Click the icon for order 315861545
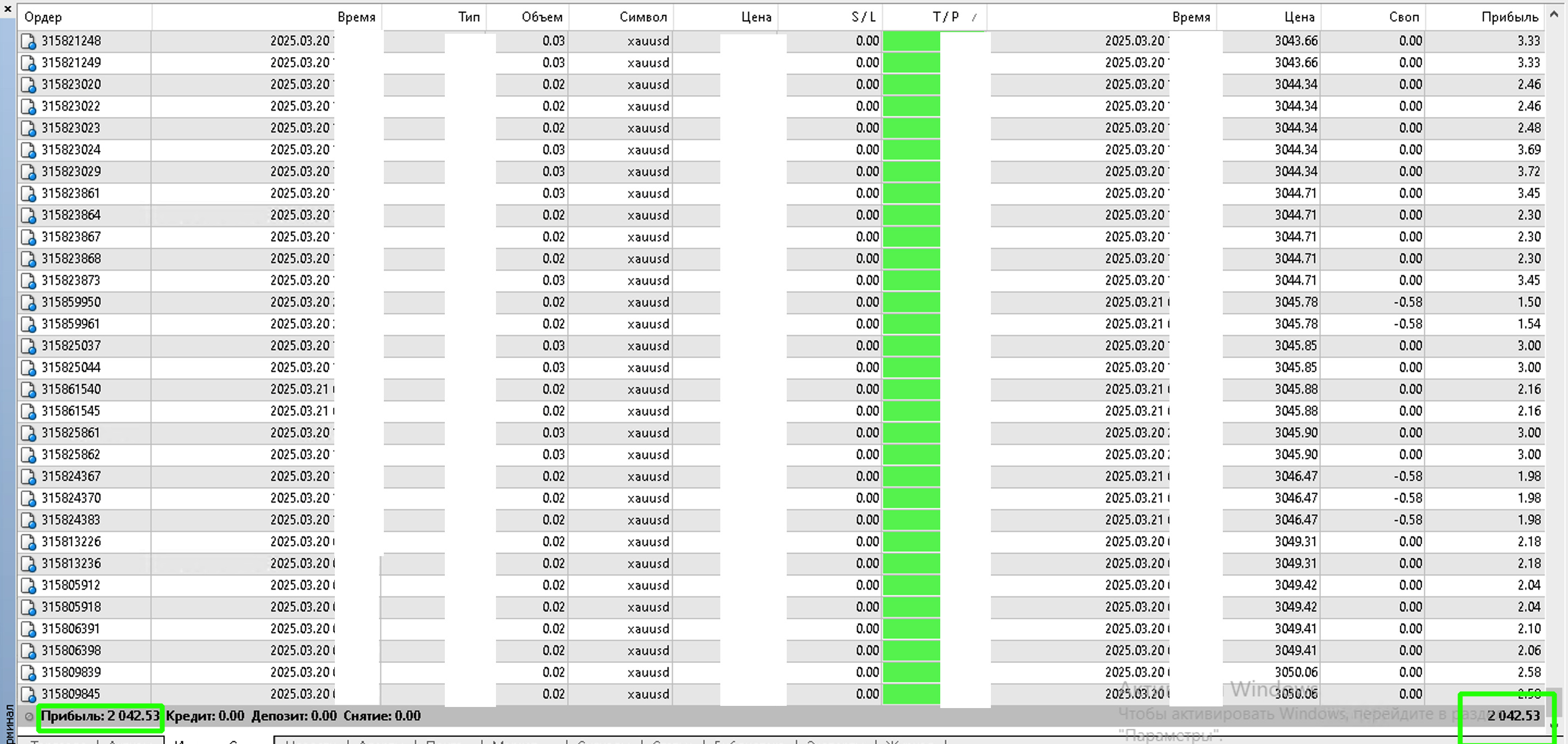 (28, 412)
